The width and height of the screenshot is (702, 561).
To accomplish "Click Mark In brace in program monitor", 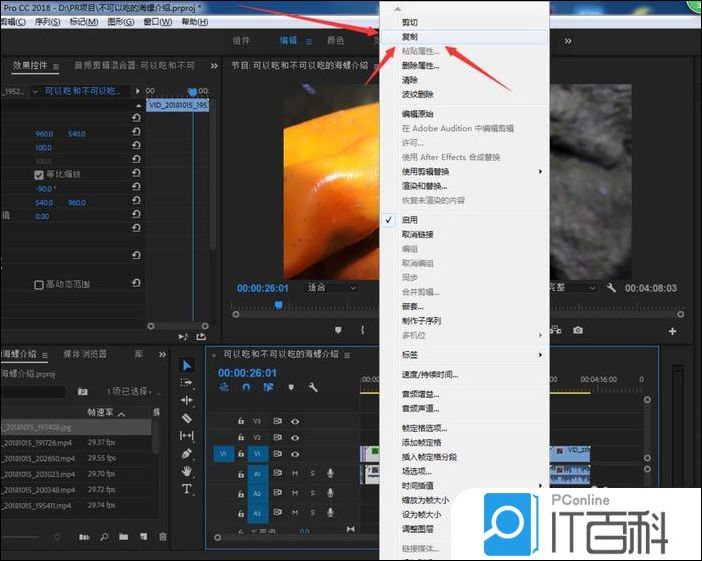I will click(362, 330).
